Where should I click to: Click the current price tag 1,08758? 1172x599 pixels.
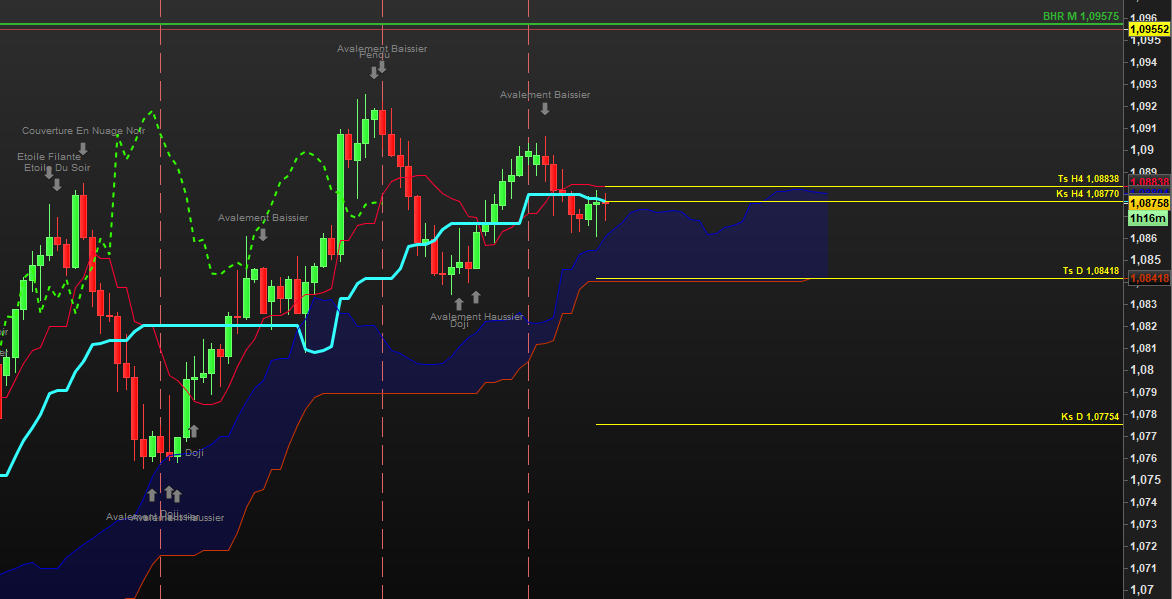pyautogui.click(x=1149, y=202)
